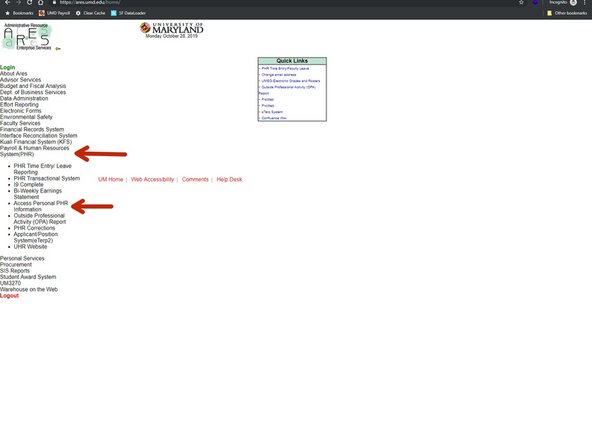This screenshot has height=444, width=592.
Task: Click the red Logout link
Action: [x=9, y=296]
